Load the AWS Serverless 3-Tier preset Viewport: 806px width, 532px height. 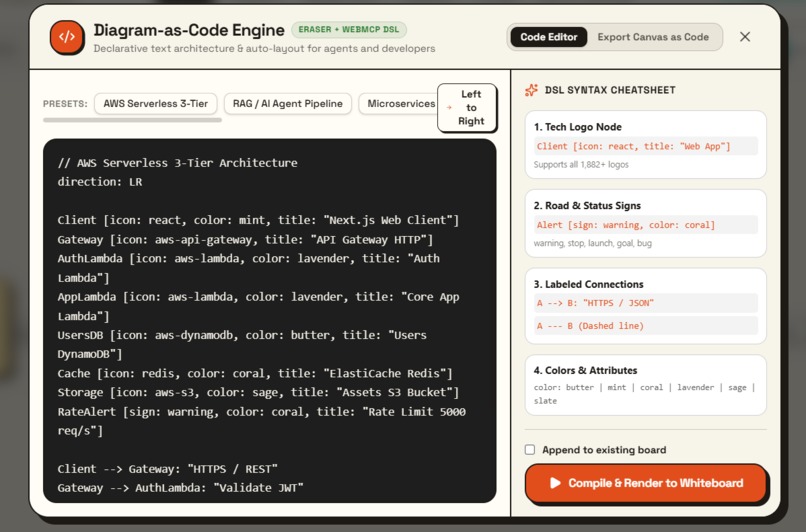[156, 103]
